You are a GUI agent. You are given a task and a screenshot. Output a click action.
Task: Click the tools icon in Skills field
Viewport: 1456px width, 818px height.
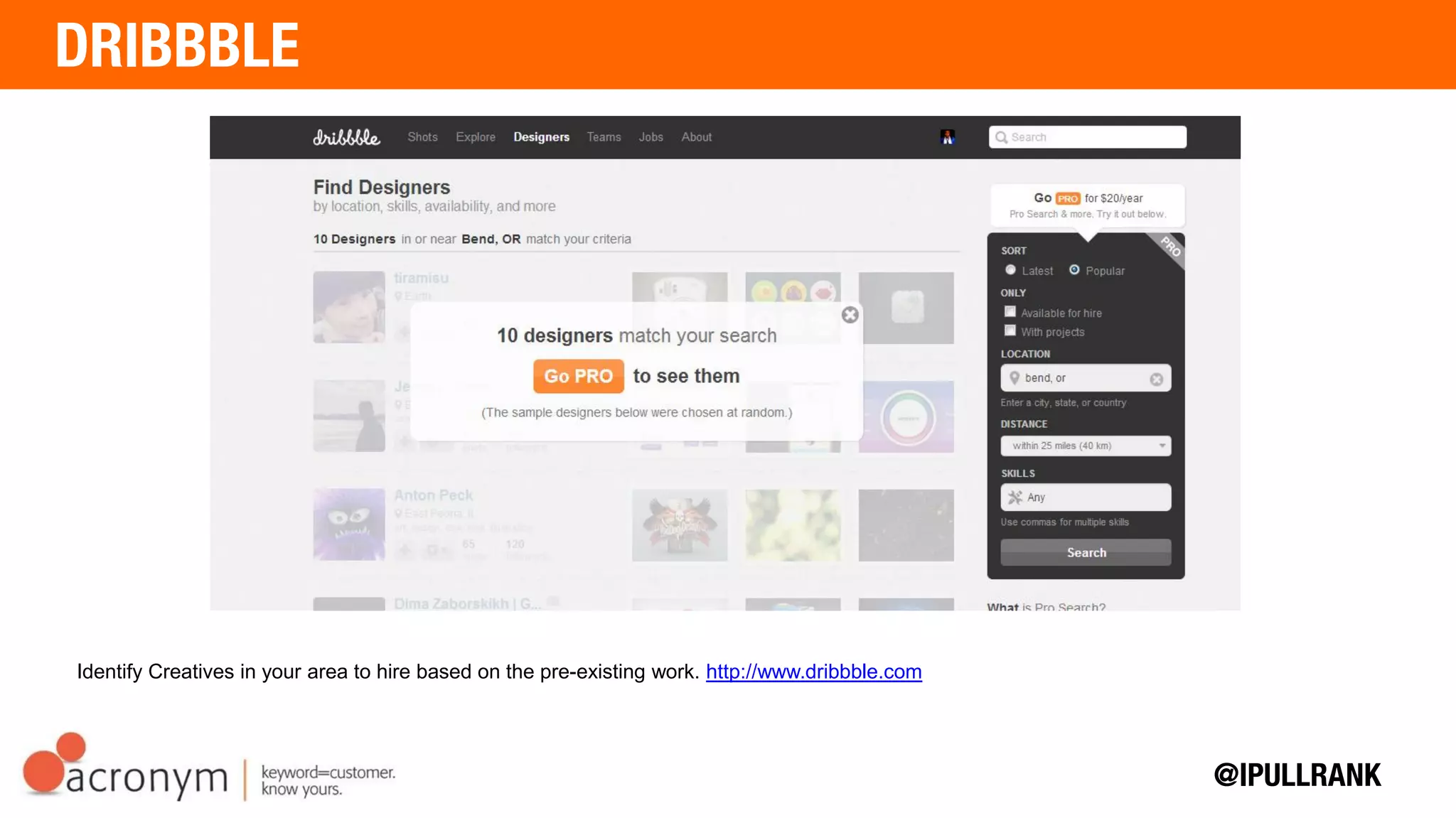[1015, 497]
